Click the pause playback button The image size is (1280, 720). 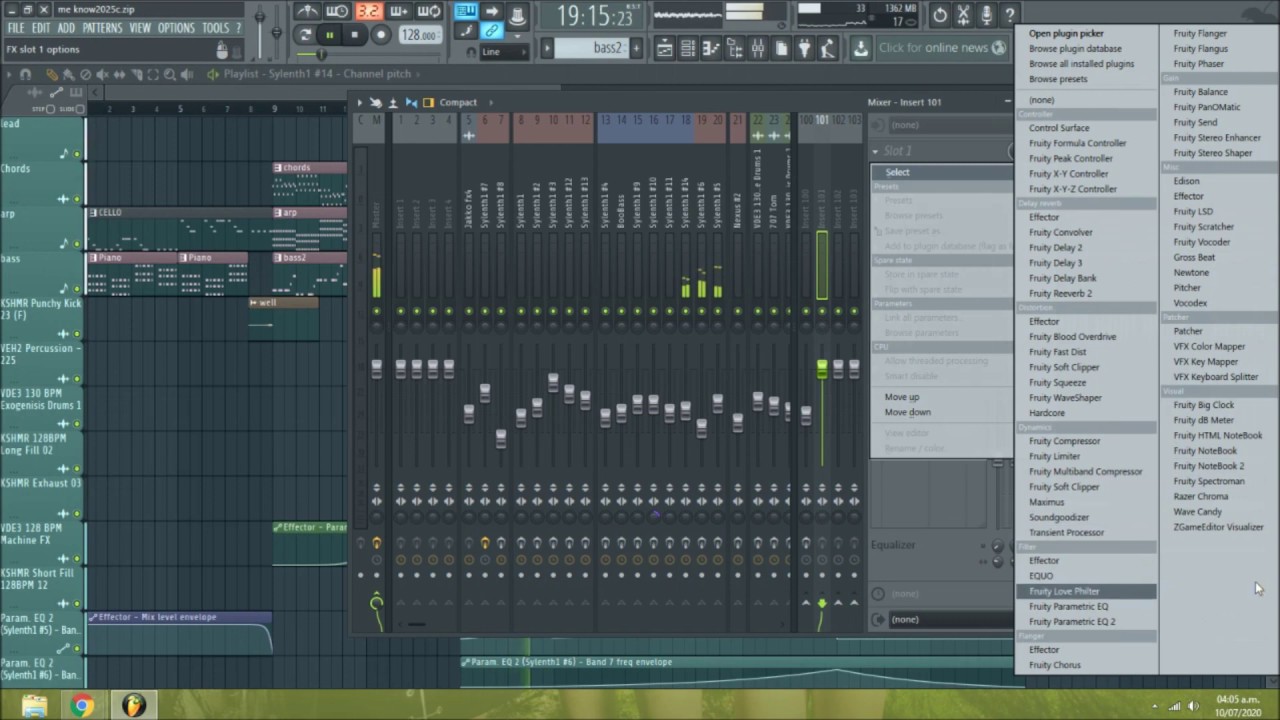(x=329, y=35)
